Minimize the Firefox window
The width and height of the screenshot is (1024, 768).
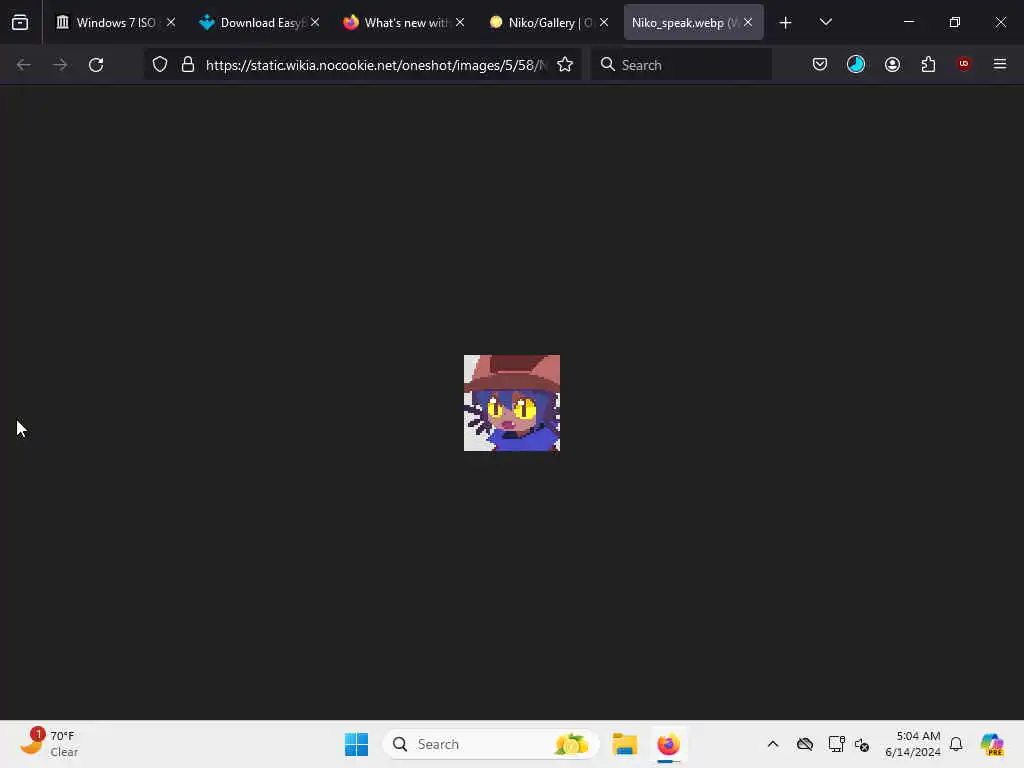(908, 22)
